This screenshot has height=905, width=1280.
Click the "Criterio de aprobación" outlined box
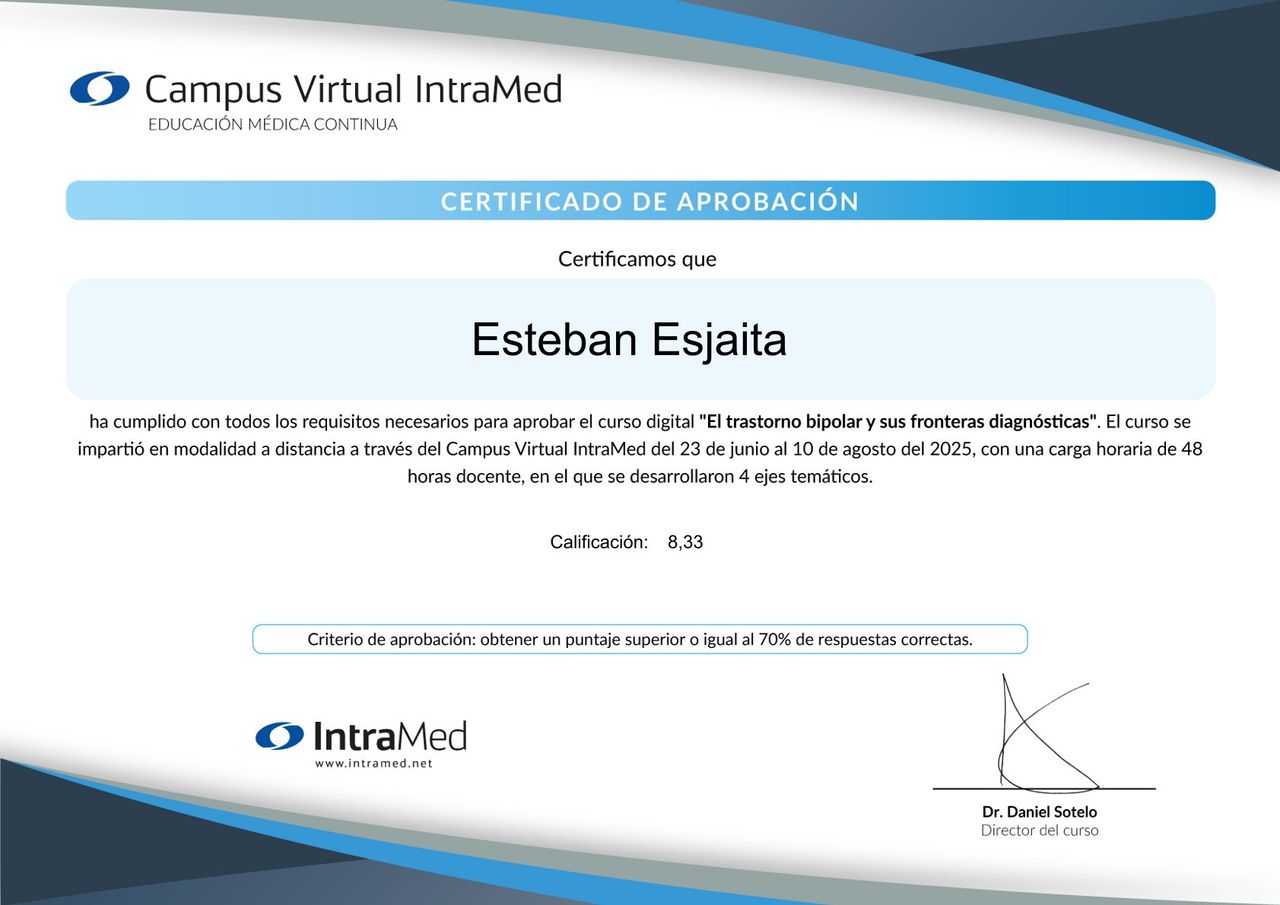coord(639,639)
